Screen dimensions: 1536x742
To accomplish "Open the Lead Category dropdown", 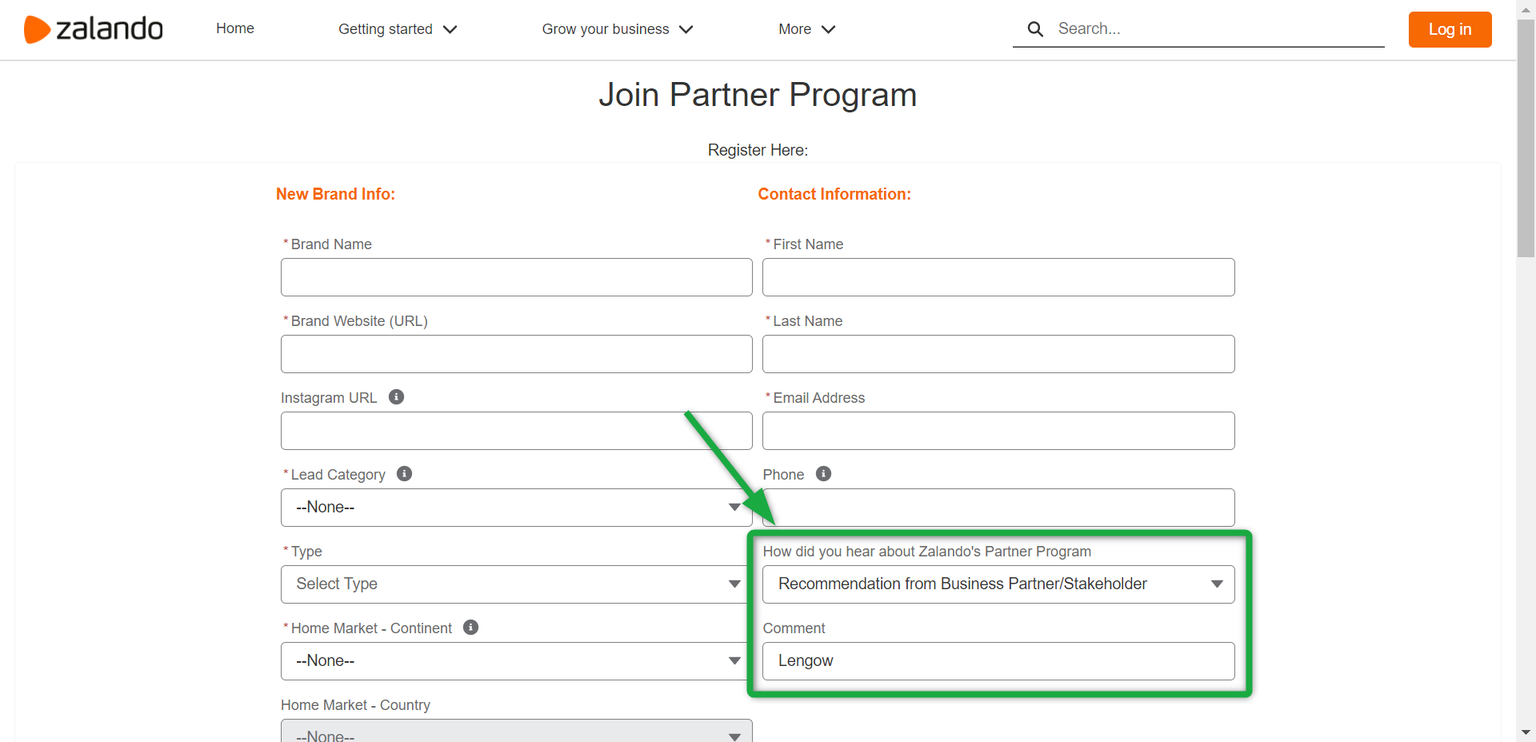I will click(516, 508).
